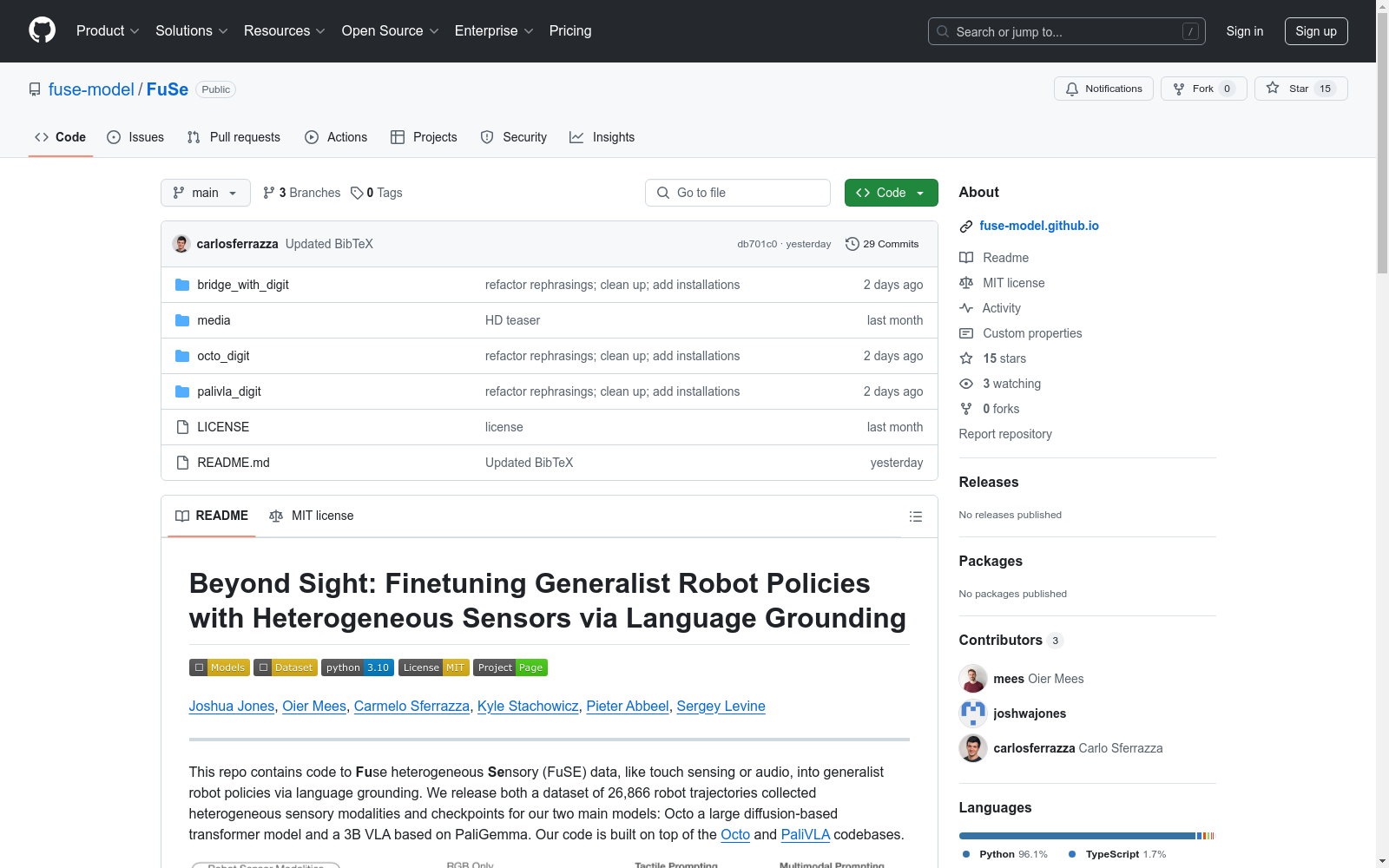Click the Search or jump to field

pyautogui.click(x=1067, y=31)
